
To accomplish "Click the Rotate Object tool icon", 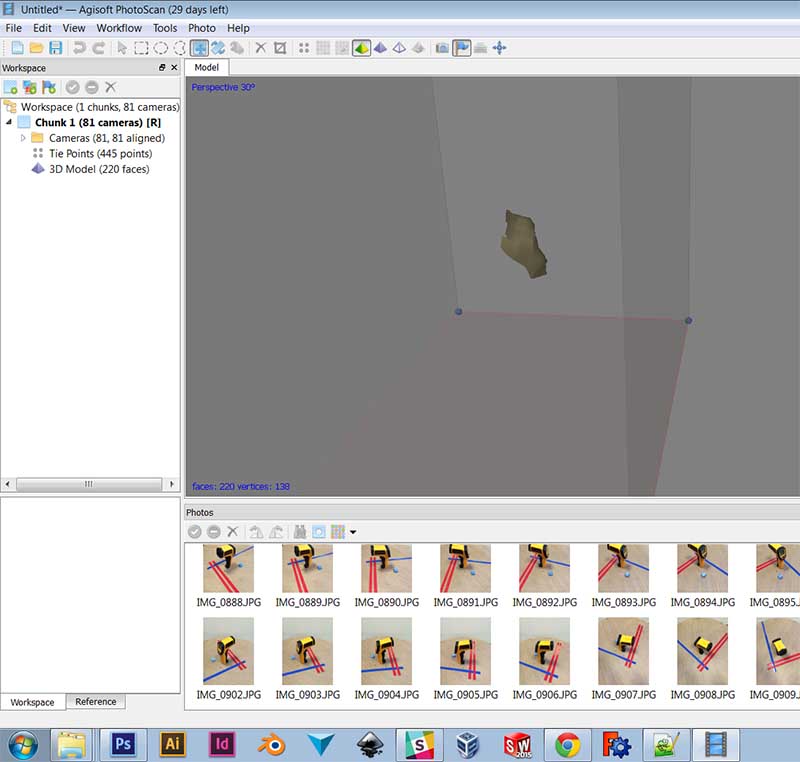I will pyautogui.click(x=237, y=48).
